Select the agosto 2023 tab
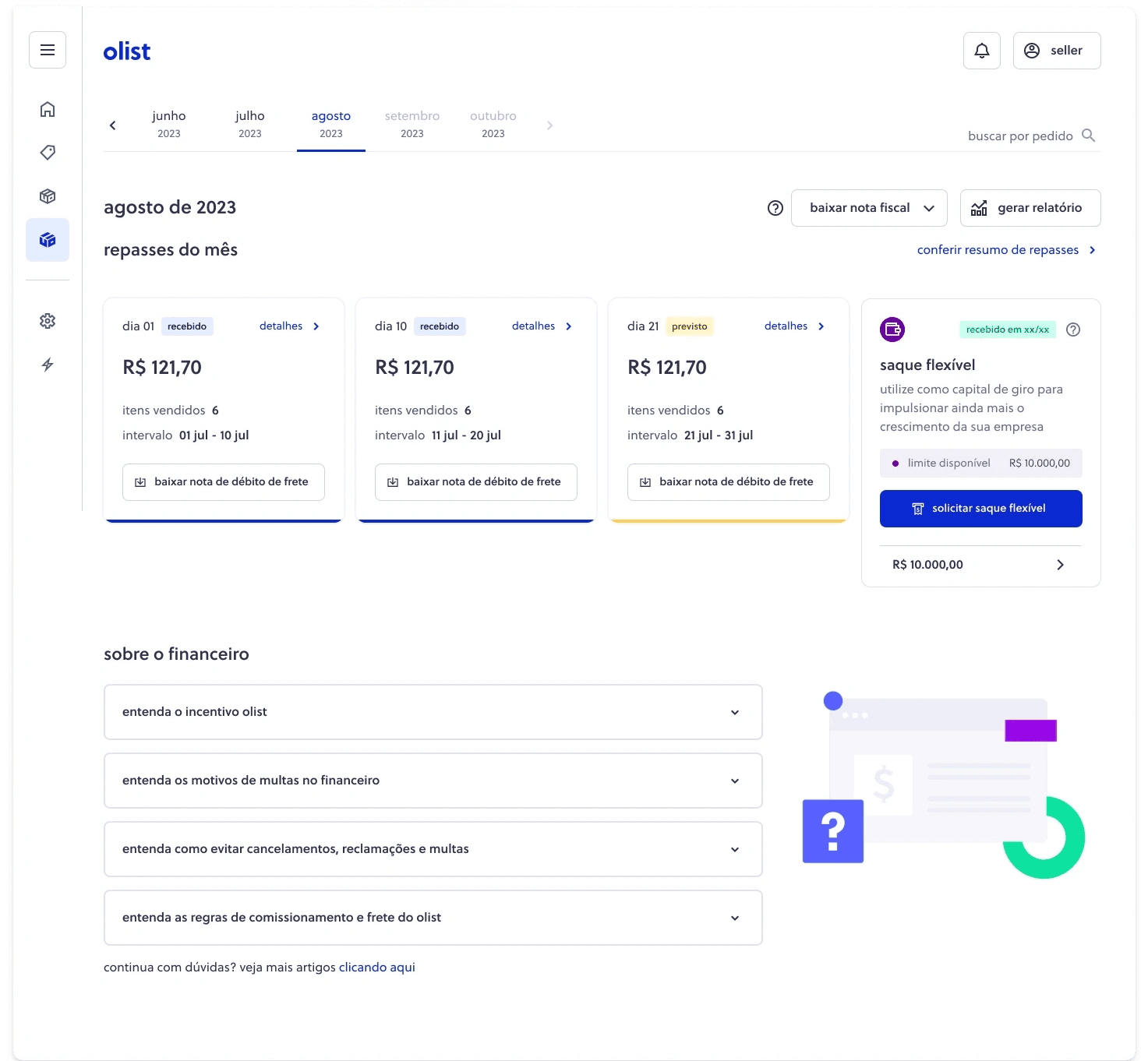1148x1061 pixels. tap(331, 125)
